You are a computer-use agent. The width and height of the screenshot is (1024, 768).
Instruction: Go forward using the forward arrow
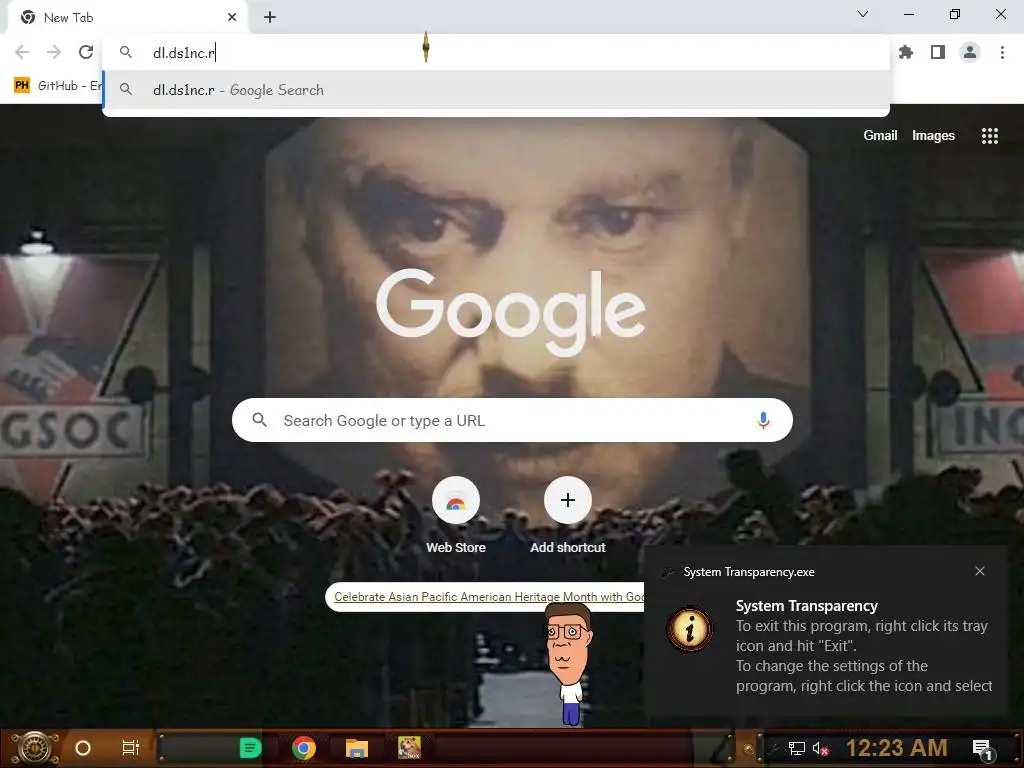pos(54,52)
